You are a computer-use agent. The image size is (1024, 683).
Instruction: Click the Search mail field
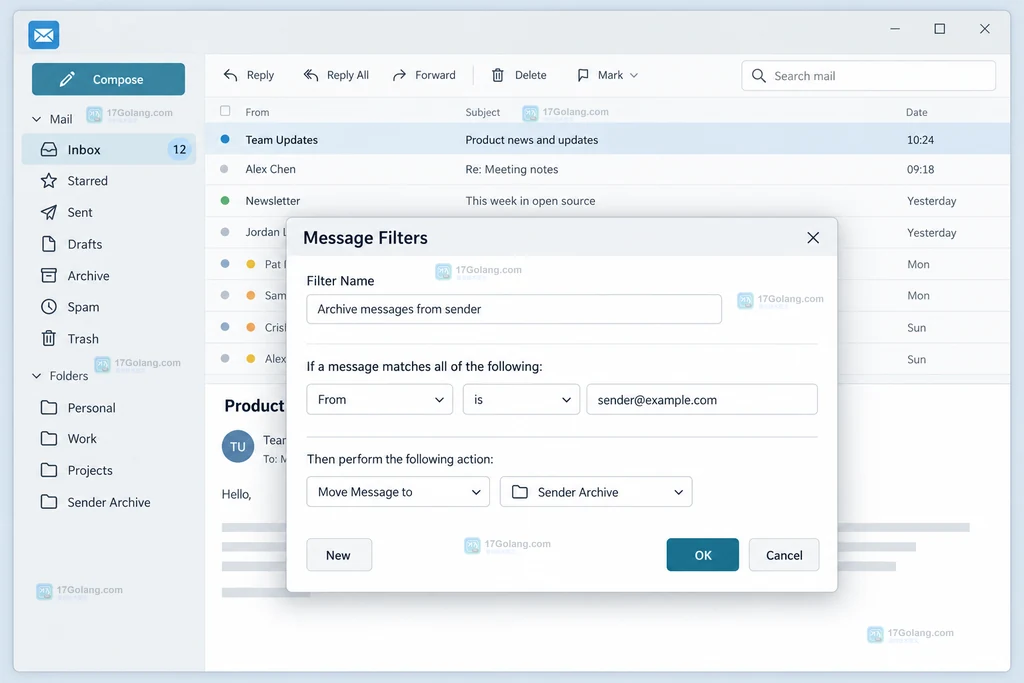pyautogui.click(x=869, y=76)
